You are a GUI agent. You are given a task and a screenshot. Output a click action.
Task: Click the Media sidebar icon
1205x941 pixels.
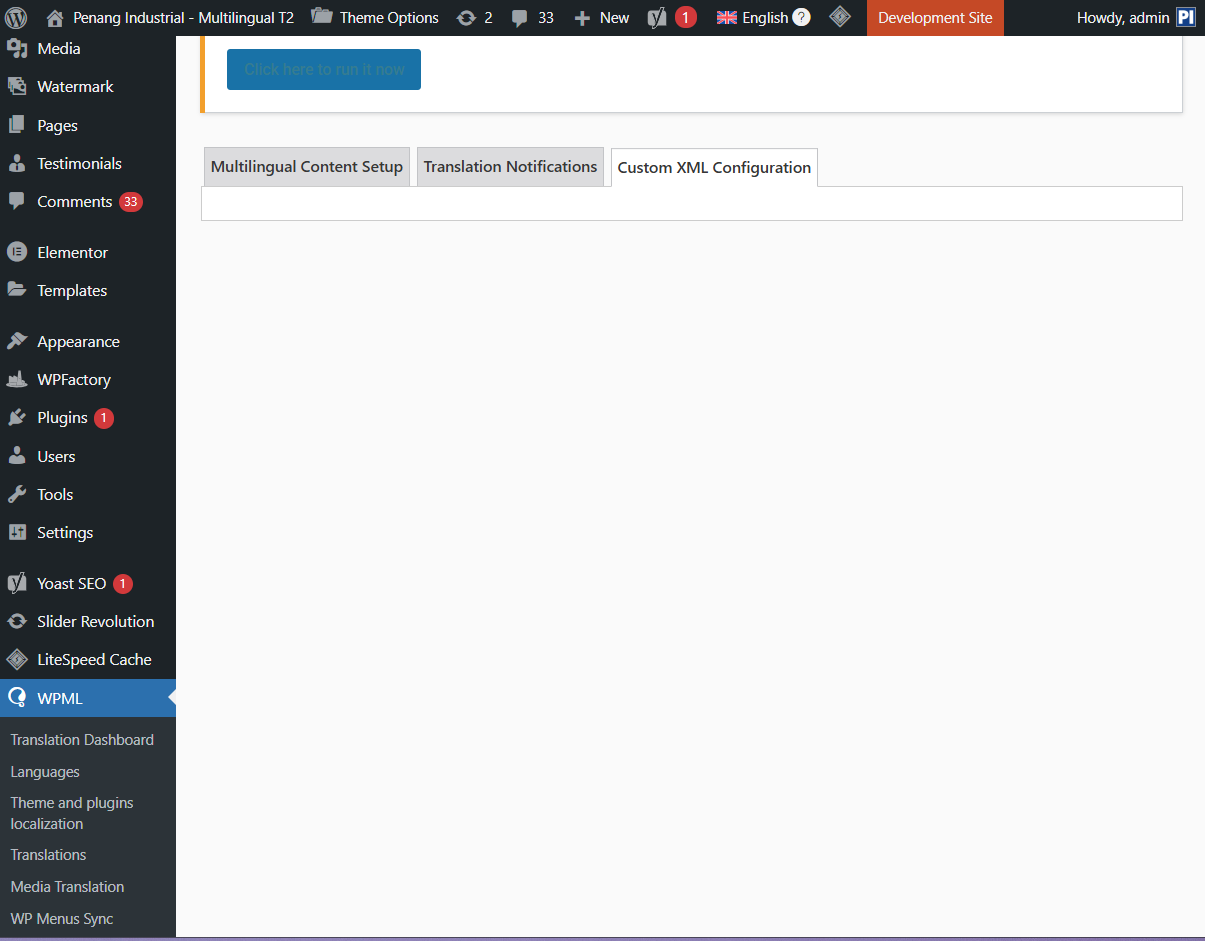[x=17, y=48]
